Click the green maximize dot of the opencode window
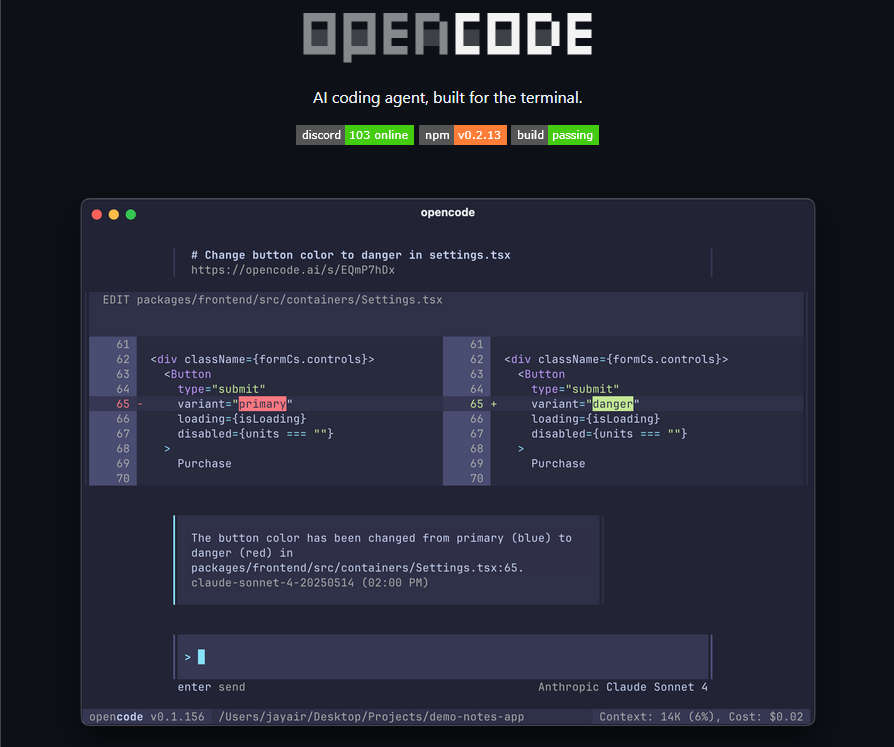This screenshot has height=747, width=894. tap(131, 214)
